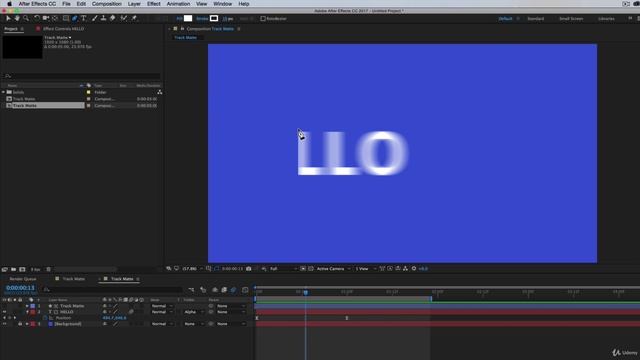Select the Rotation tool

(x=37, y=18)
